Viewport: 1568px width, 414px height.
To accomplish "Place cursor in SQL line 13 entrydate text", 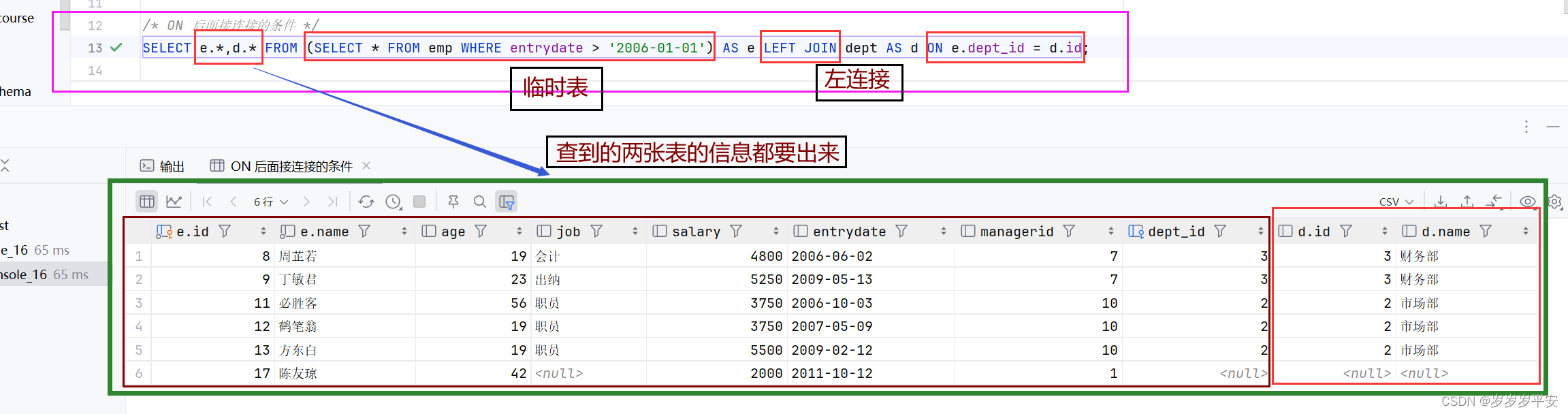I will point(546,48).
